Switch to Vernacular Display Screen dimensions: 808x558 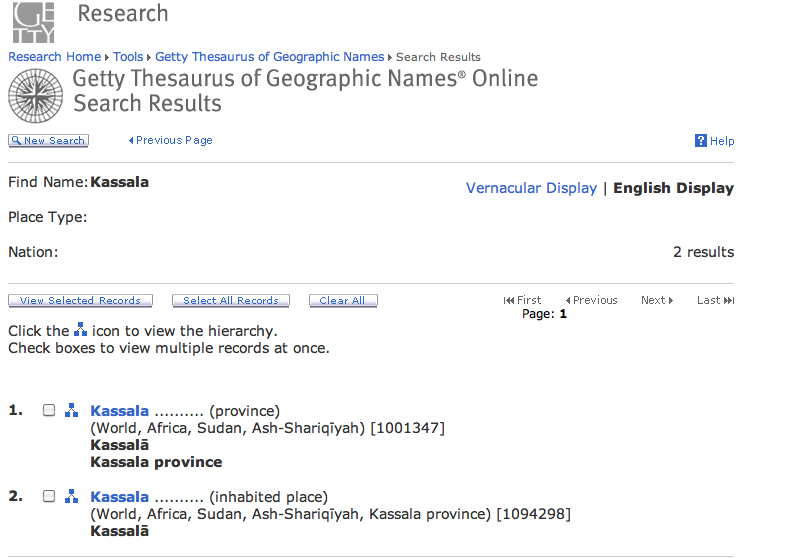click(x=531, y=188)
